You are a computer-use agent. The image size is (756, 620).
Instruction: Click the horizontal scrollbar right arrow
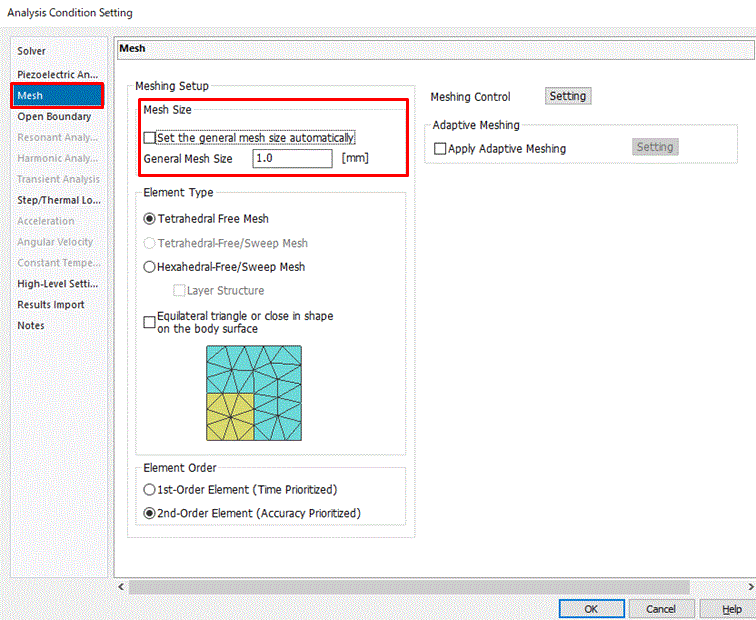point(750,587)
